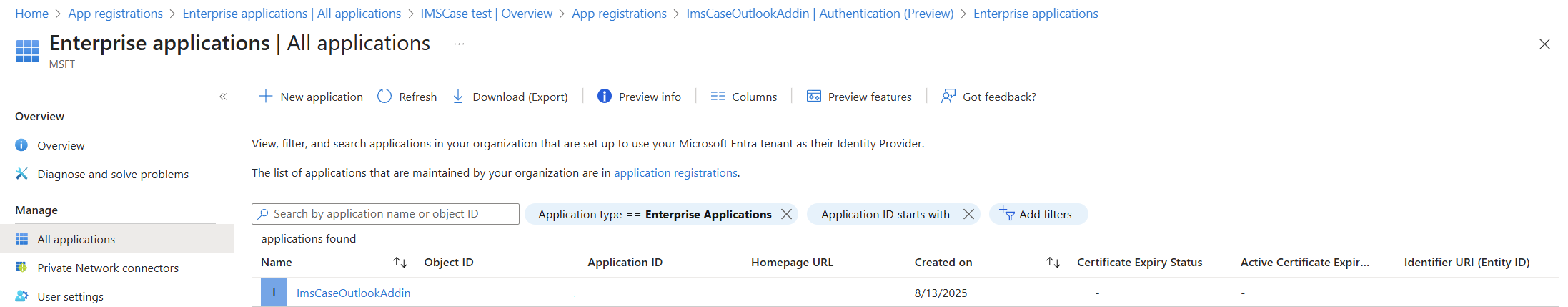The height and width of the screenshot is (307, 1568).
Task: Click Certificate Expiry Status column header
Action: [1140, 263]
